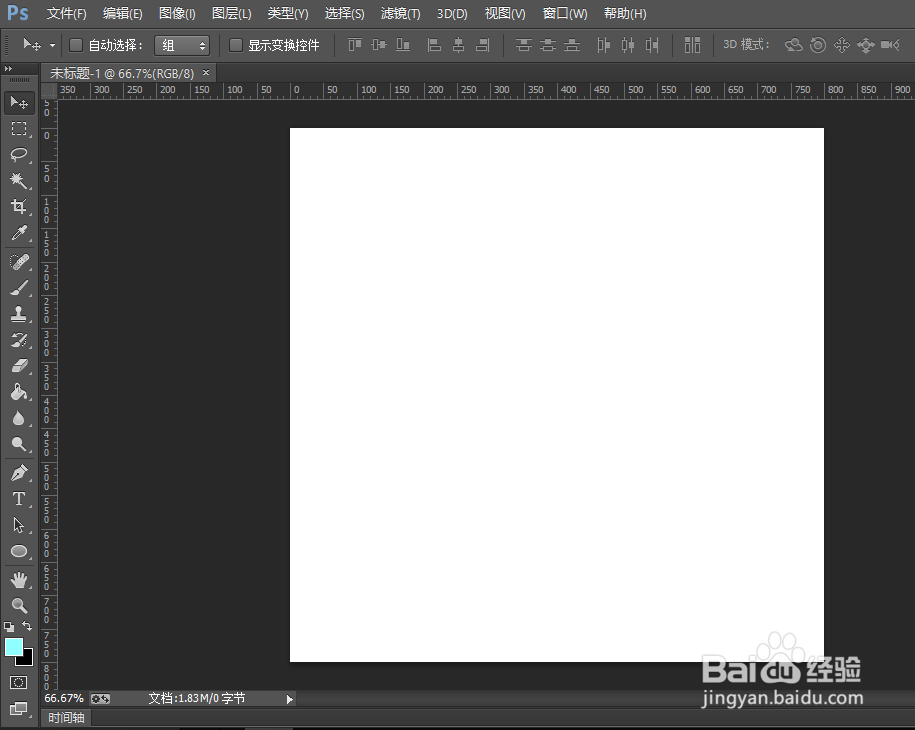Viewport: 915px width, 730px height.
Task: Open the 视图(V) menu
Action: (505, 13)
